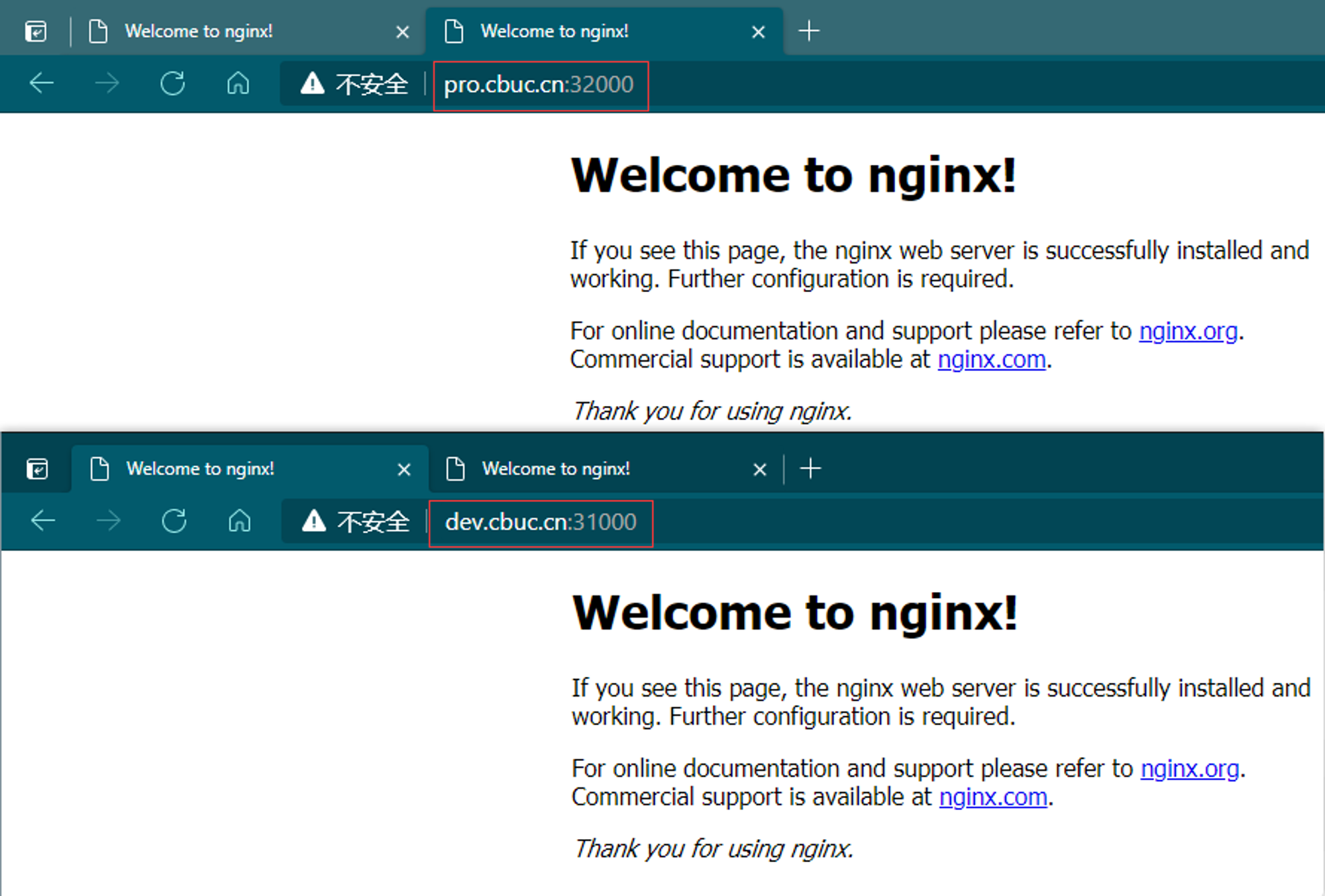Open nginx.com link on dev.cbuc.cn page
The image size is (1325, 896).
pos(993,797)
